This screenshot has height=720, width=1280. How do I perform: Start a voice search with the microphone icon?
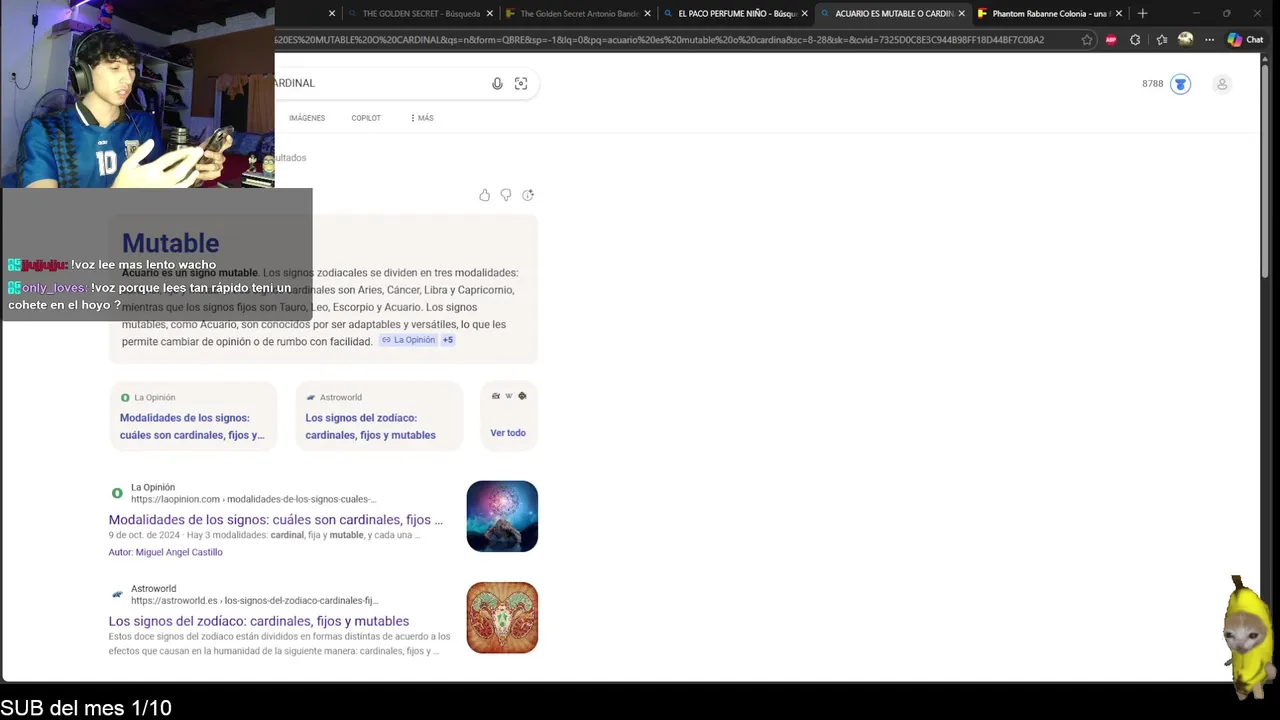pos(497,84)
